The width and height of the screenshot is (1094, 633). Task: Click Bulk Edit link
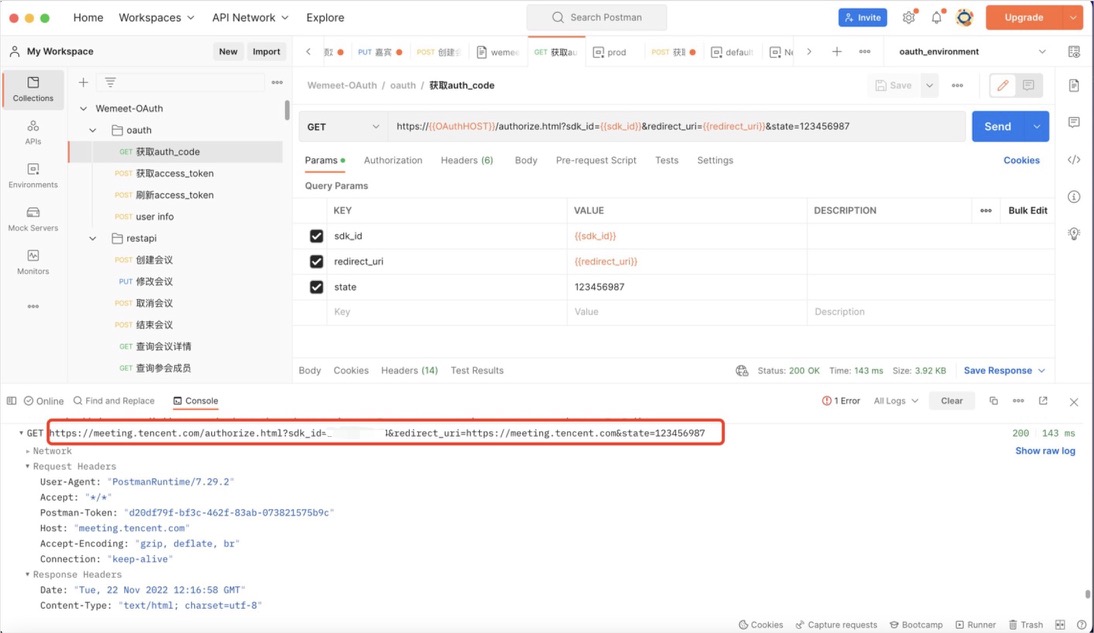click(x=1028, y=210)
